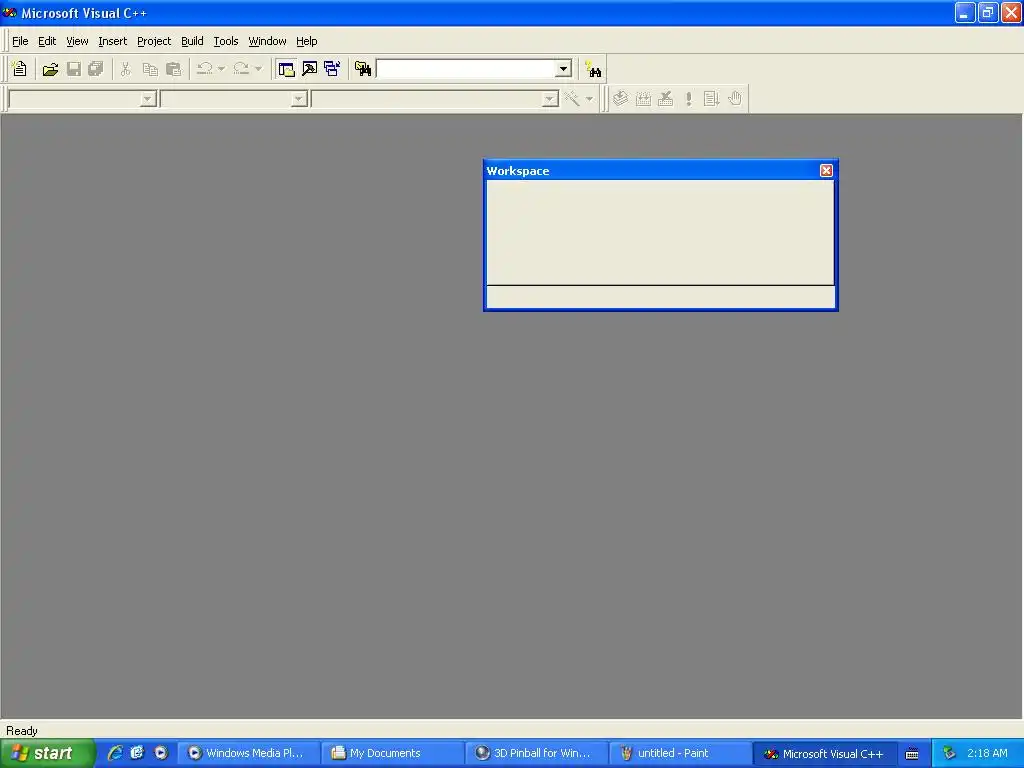Click the Save floppy disk icon

[x=74, y=69]
